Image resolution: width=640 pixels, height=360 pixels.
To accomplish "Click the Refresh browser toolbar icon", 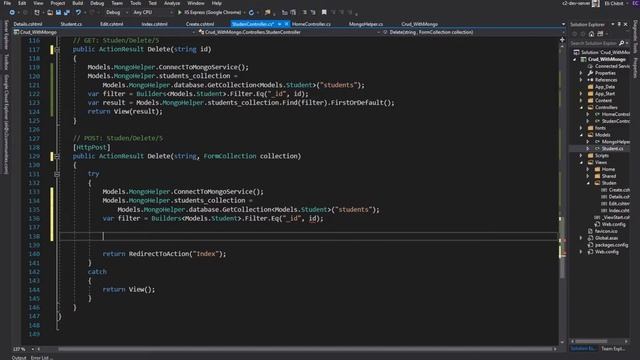I will click(x=251, y=13).
